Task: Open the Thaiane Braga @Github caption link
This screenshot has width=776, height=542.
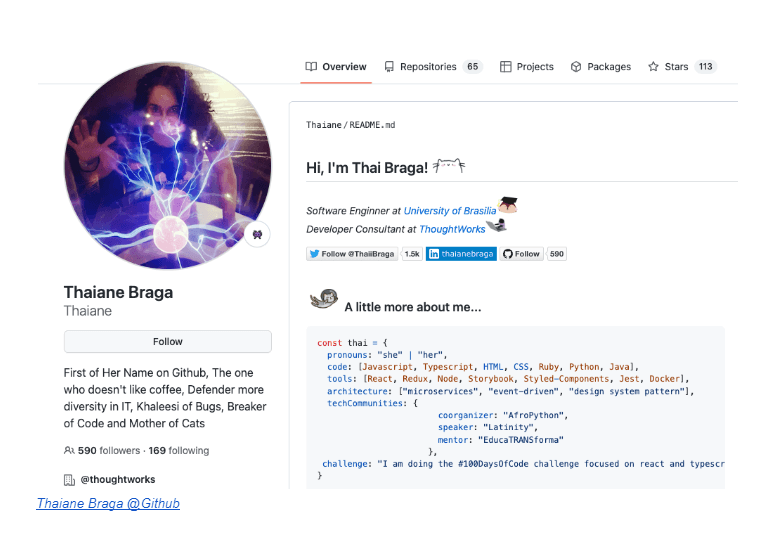Action: click(x=108, y=503)
